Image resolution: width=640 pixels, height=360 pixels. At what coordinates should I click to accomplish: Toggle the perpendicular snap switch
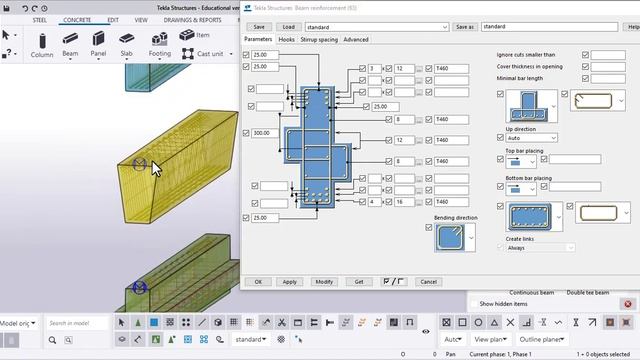pos(527,322)
